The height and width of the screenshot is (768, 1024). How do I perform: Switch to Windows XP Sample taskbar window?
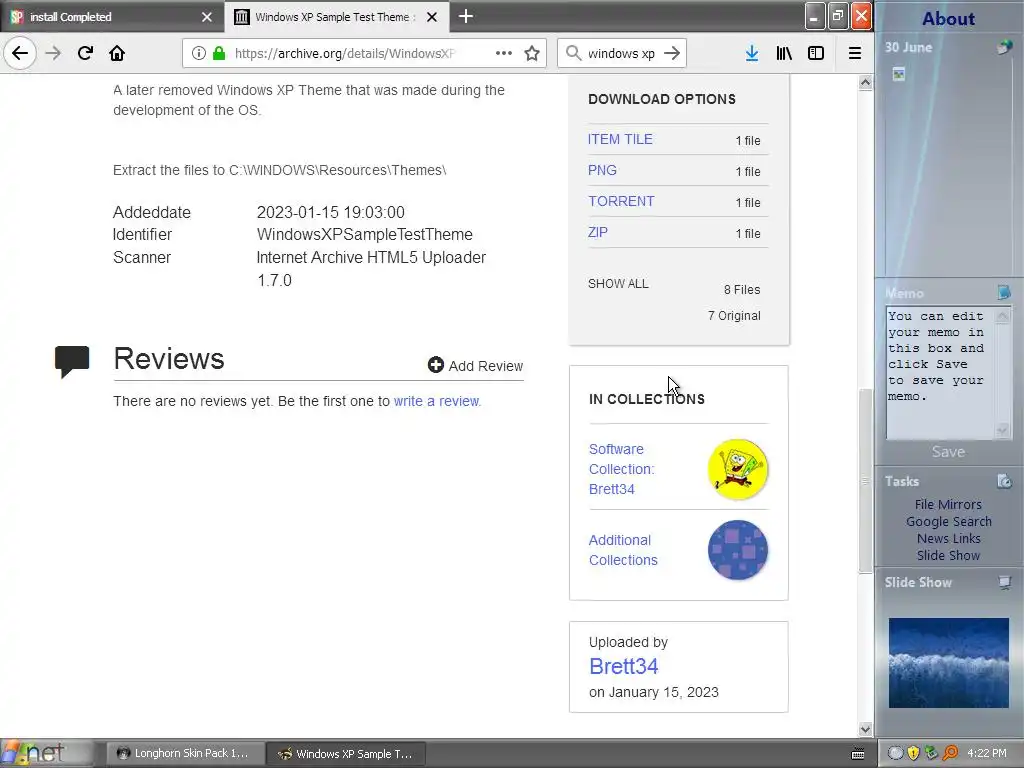346,753
